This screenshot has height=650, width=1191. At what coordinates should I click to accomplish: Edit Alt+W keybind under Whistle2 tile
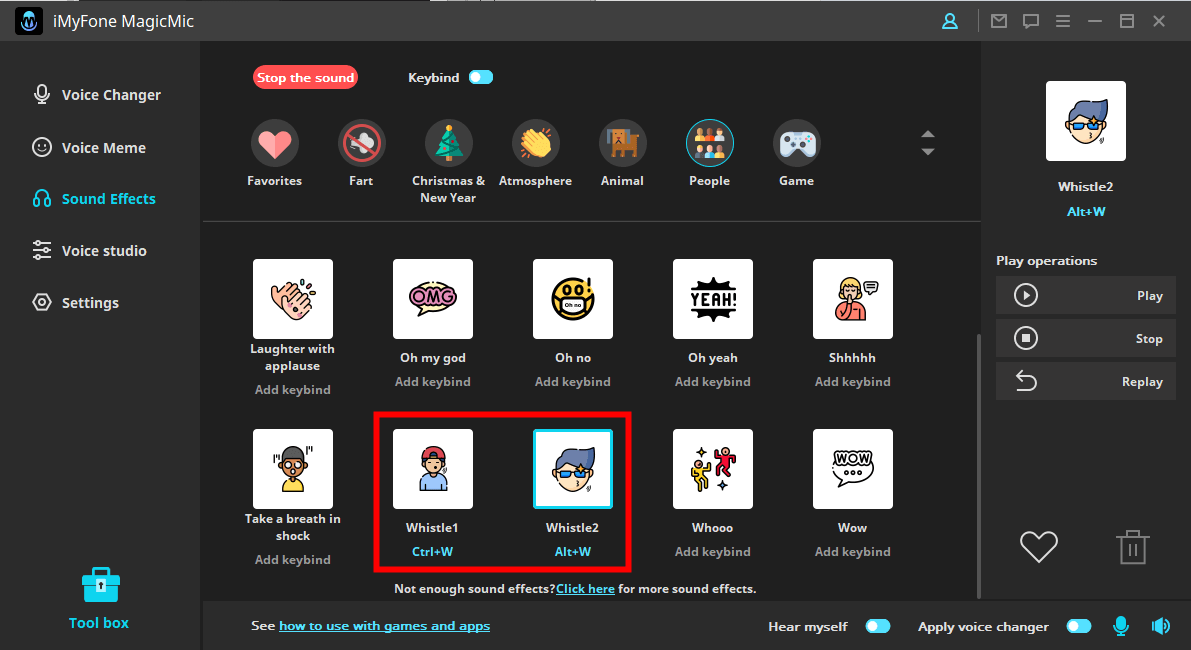click(x=573, y=552)
